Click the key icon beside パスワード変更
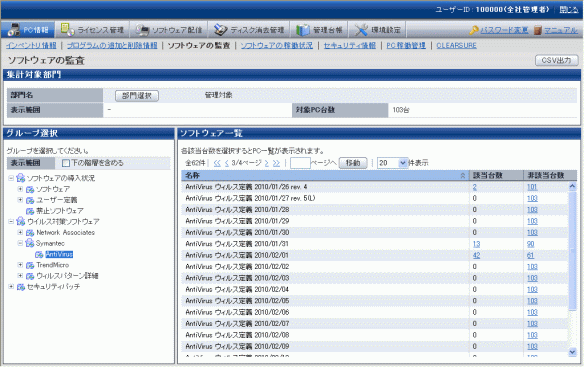The image size is (584, 367). [x=474, y=30]
